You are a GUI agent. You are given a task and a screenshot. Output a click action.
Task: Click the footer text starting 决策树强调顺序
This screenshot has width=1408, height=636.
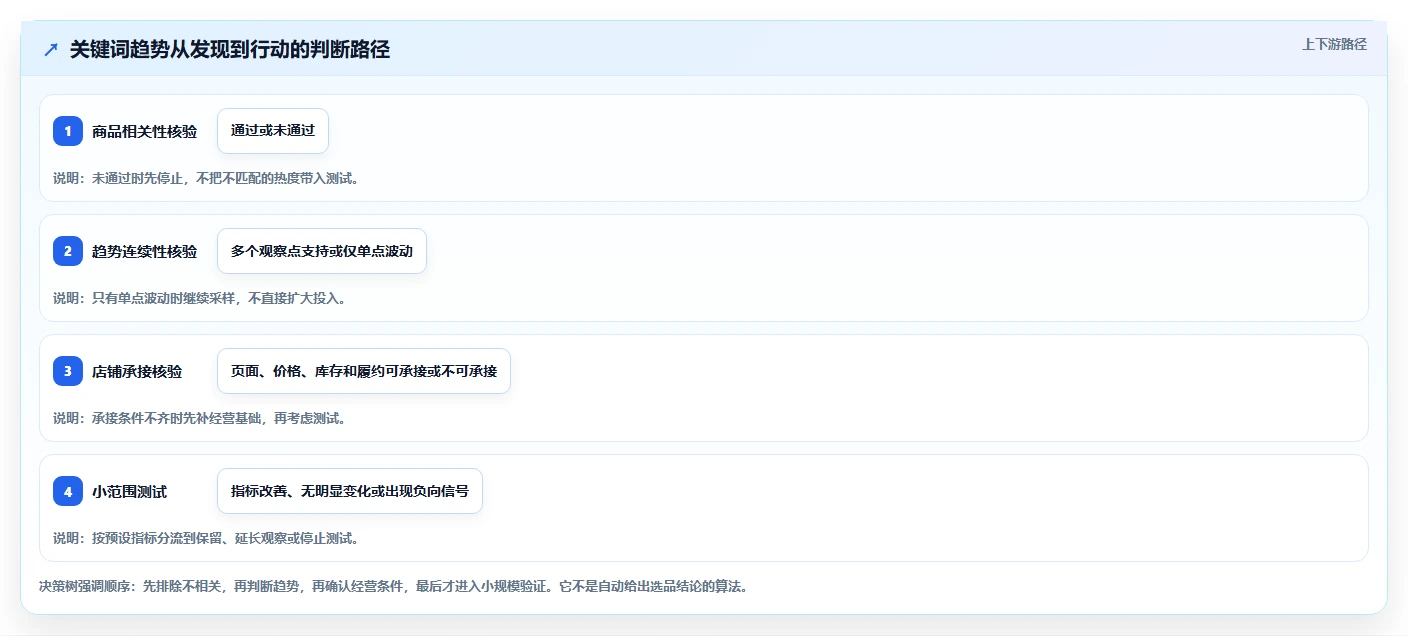tap(393, 586)
